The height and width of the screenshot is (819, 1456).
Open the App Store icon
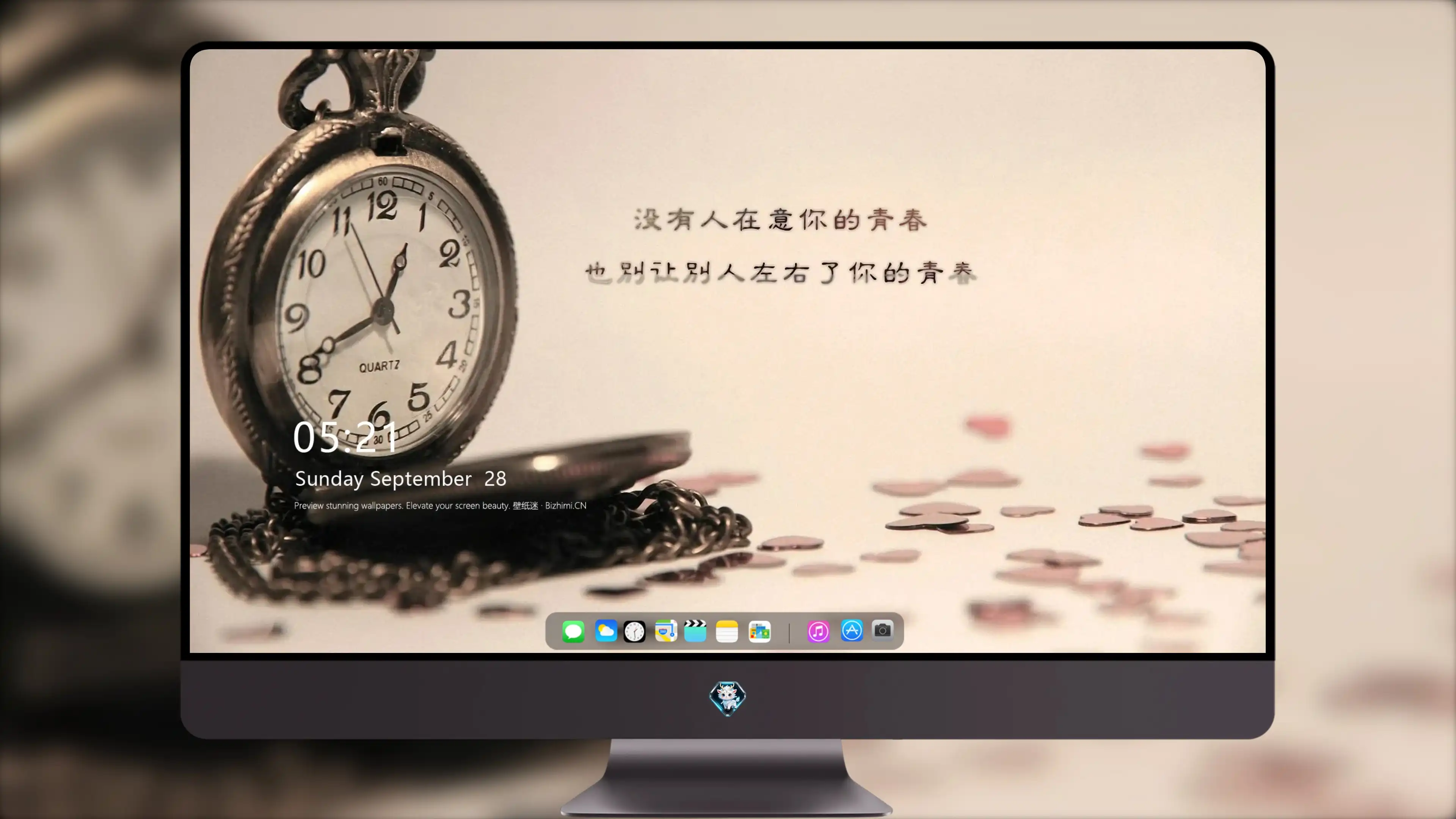(852, 631)
